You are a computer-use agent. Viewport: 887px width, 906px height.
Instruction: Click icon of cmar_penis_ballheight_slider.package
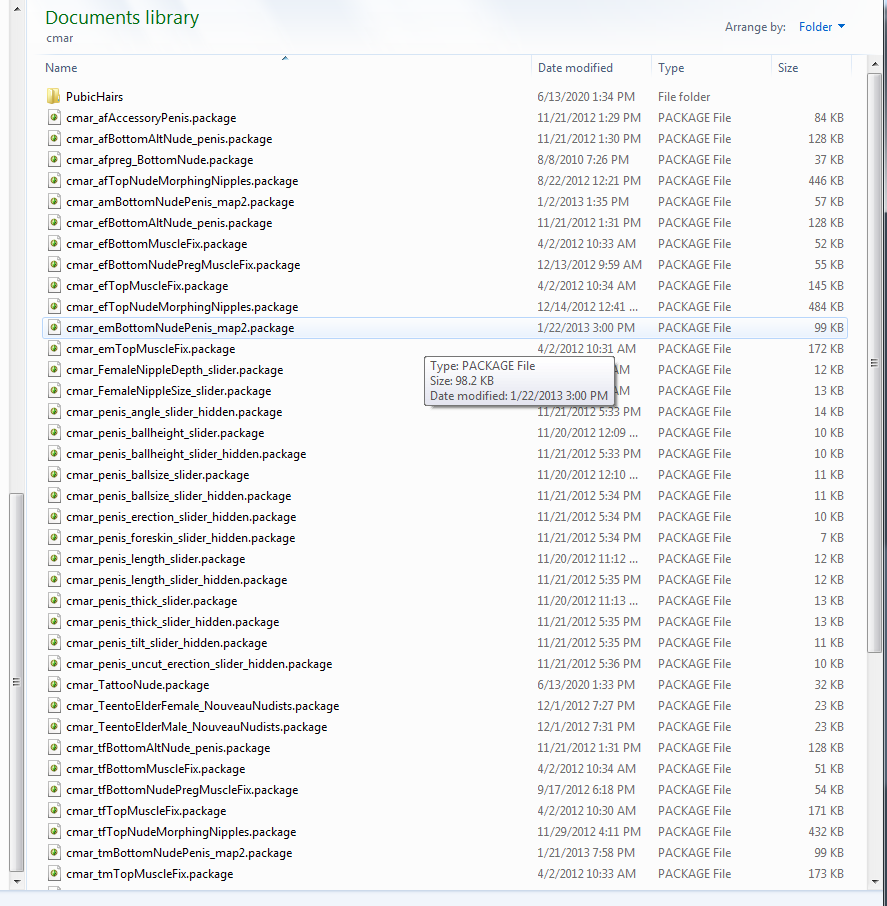click(x=54, y=433)
